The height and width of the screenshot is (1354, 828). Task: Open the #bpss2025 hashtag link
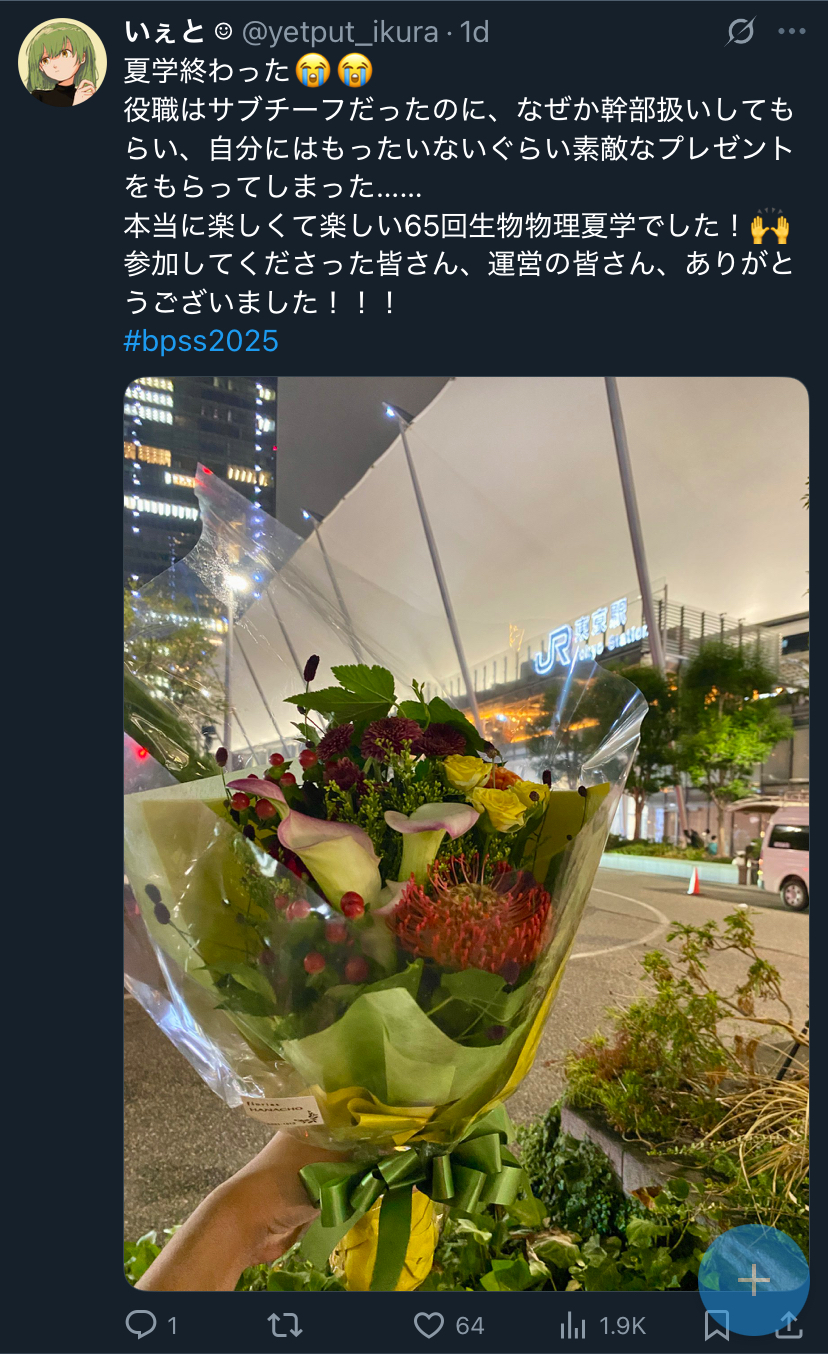[201, 341]
